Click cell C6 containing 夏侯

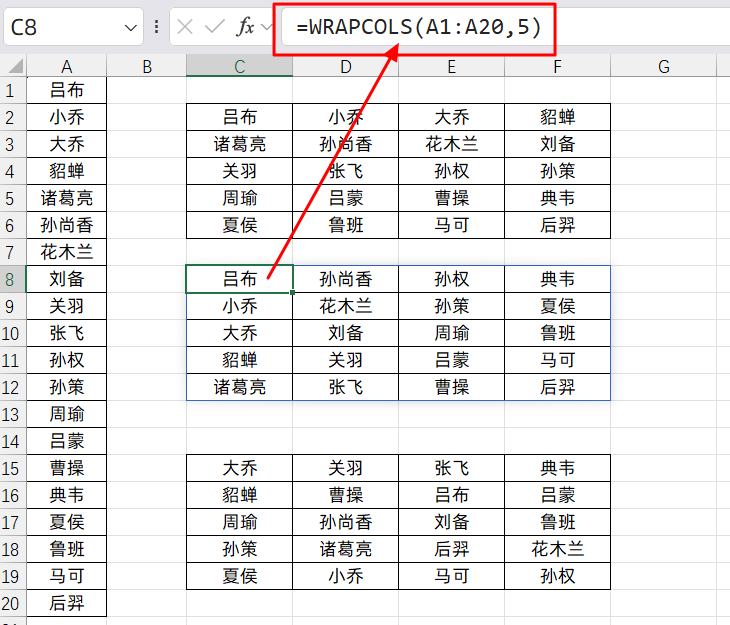[239, 225]
